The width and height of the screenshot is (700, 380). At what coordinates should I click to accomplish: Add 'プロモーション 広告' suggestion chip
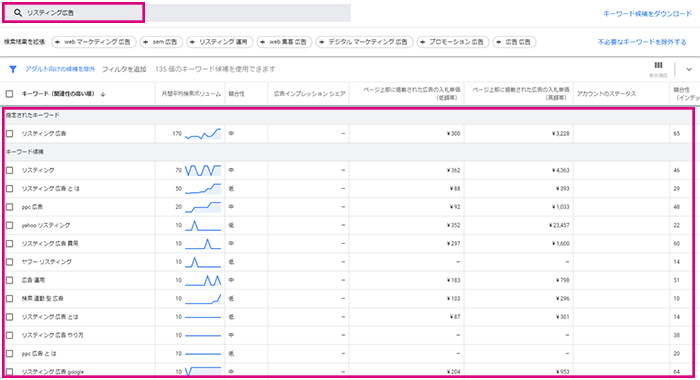pos(453,42)
